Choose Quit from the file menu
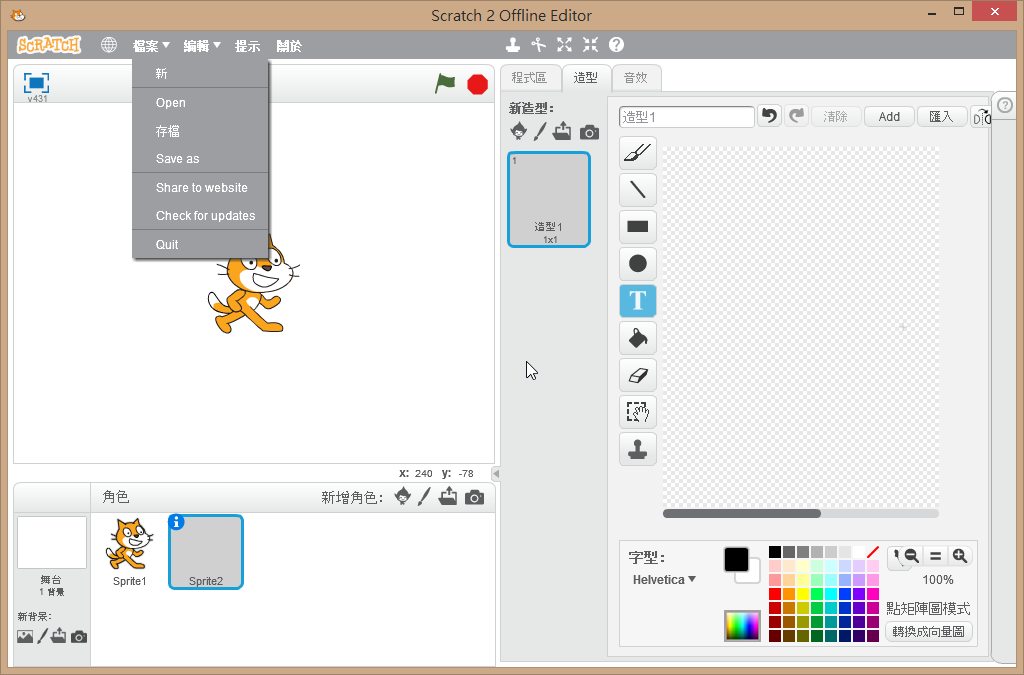 click(200, 244)
